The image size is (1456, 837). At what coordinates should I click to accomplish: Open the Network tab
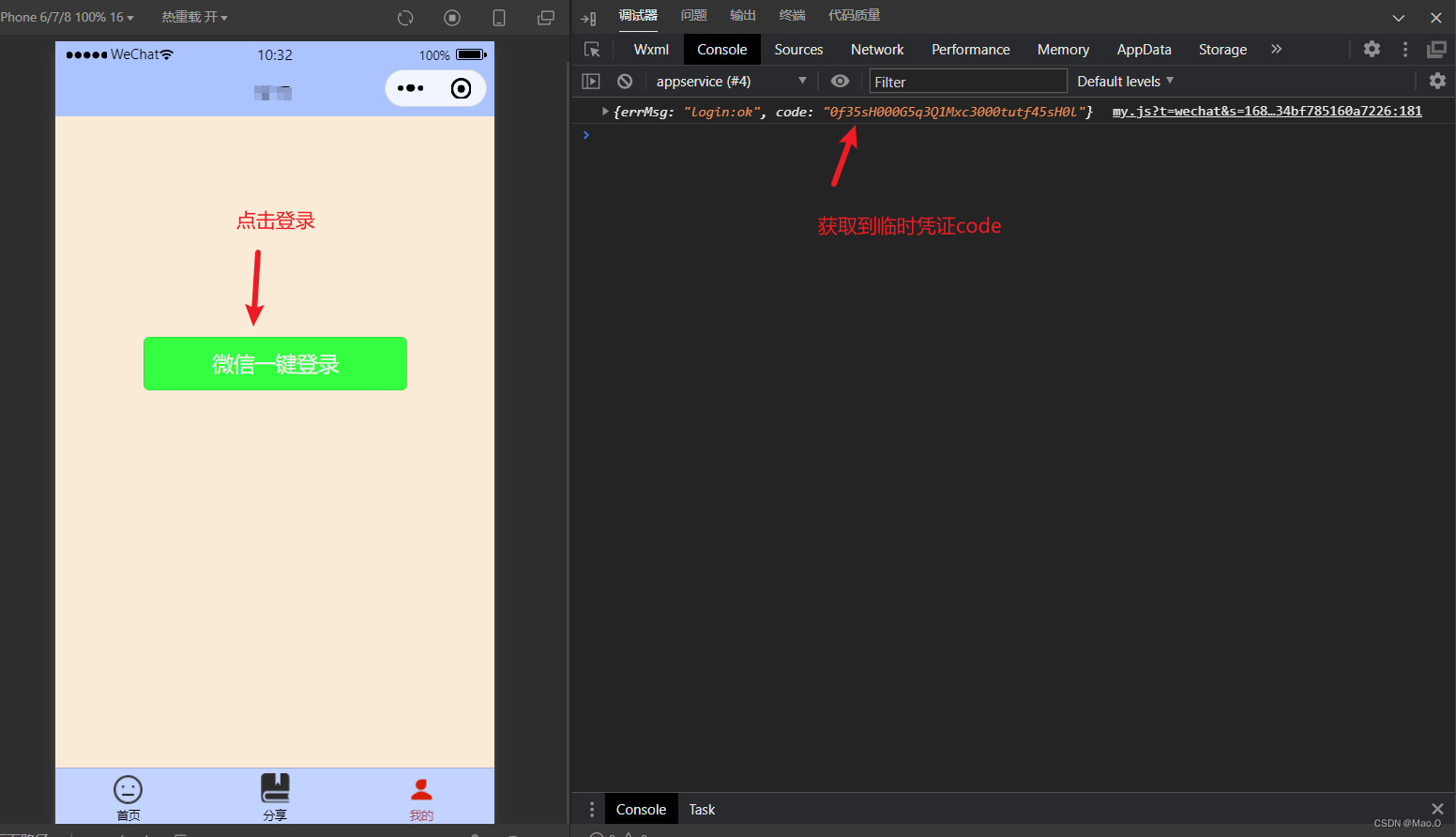(x=877, y=50)
